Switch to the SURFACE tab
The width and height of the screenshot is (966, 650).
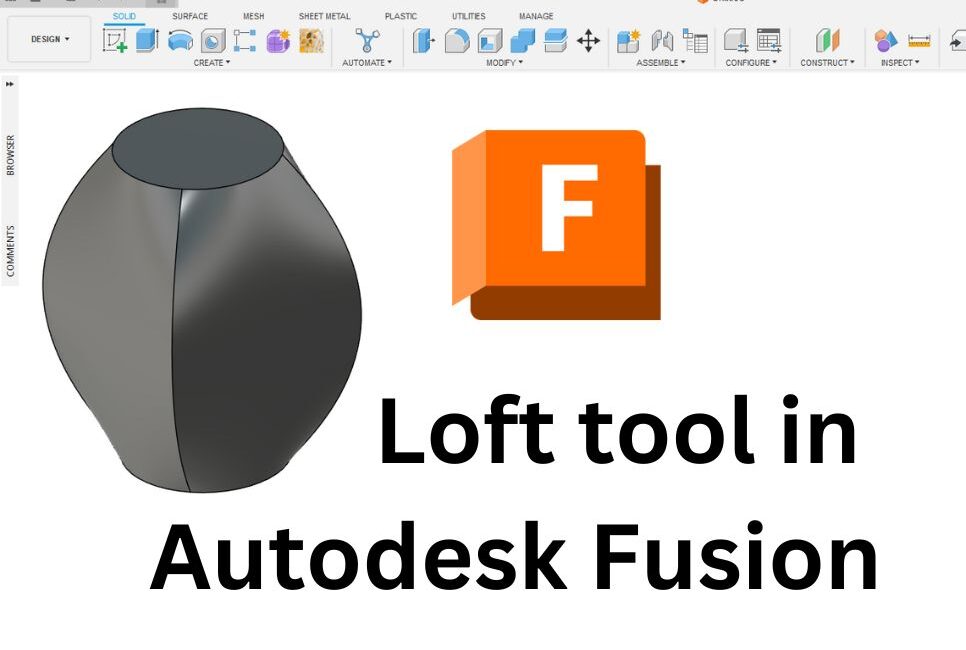point(190,17)
